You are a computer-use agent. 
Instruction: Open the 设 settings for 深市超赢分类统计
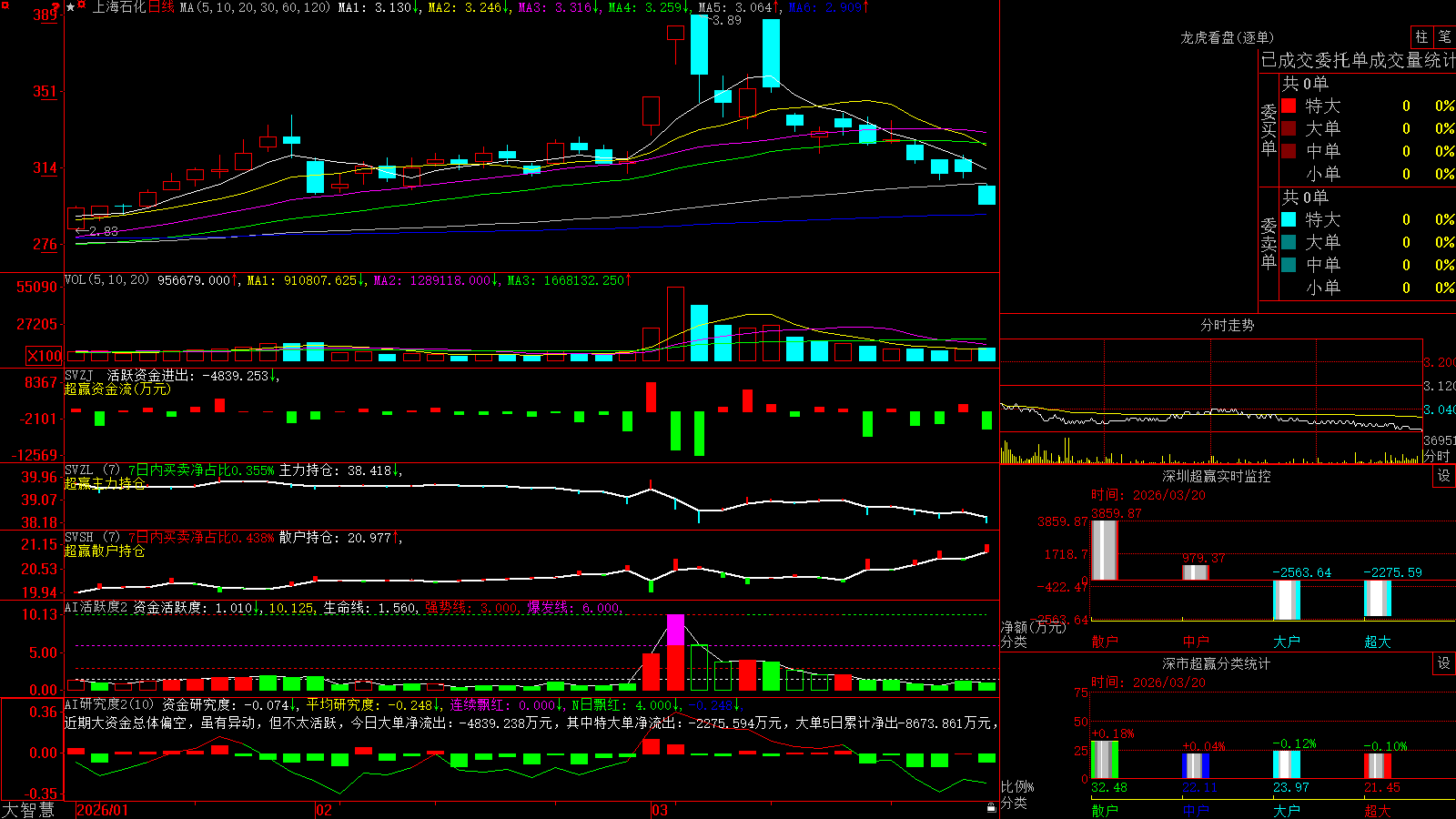(1444, 663)
